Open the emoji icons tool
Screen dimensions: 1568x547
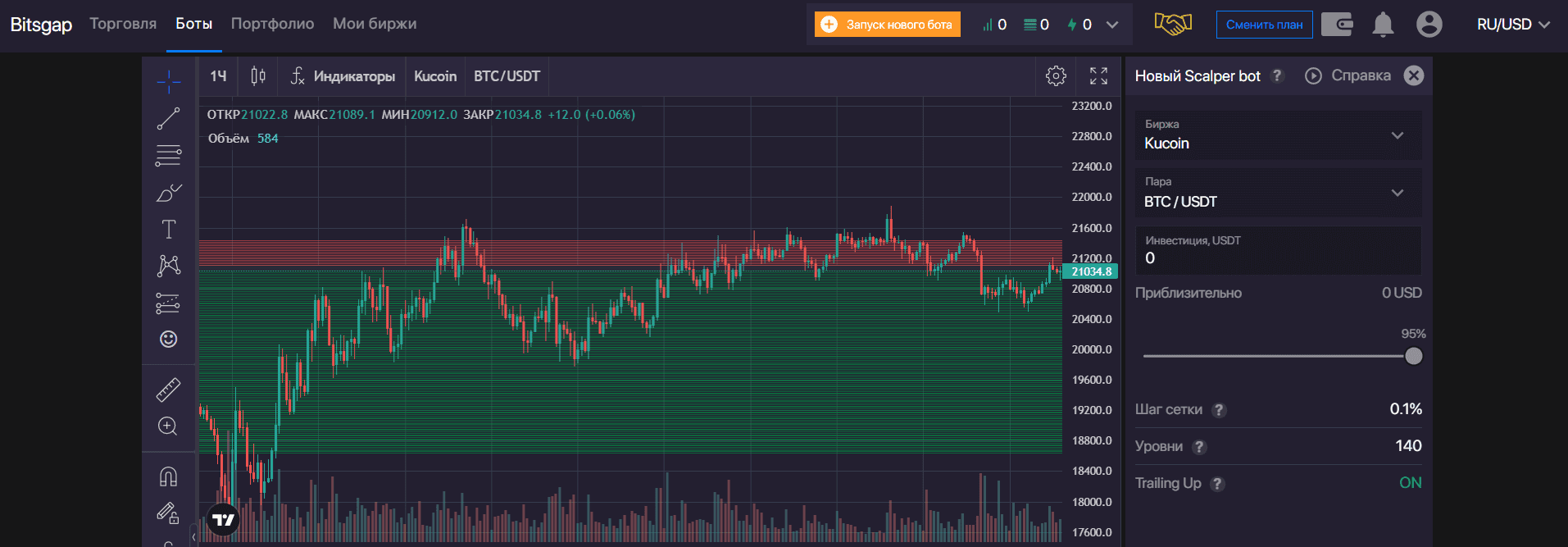point(168,339)
